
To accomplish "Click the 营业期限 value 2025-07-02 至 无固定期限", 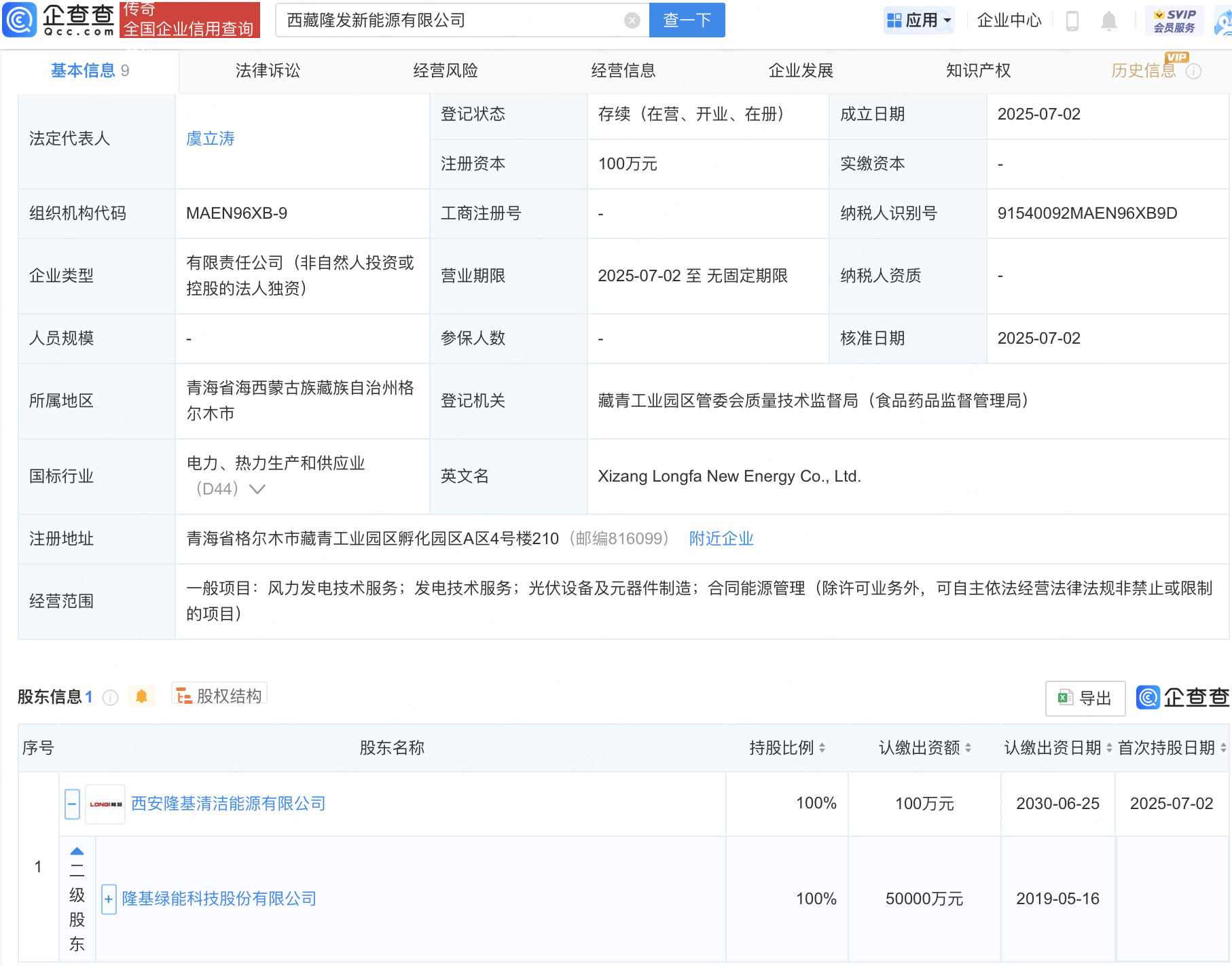I will [693, 276].
